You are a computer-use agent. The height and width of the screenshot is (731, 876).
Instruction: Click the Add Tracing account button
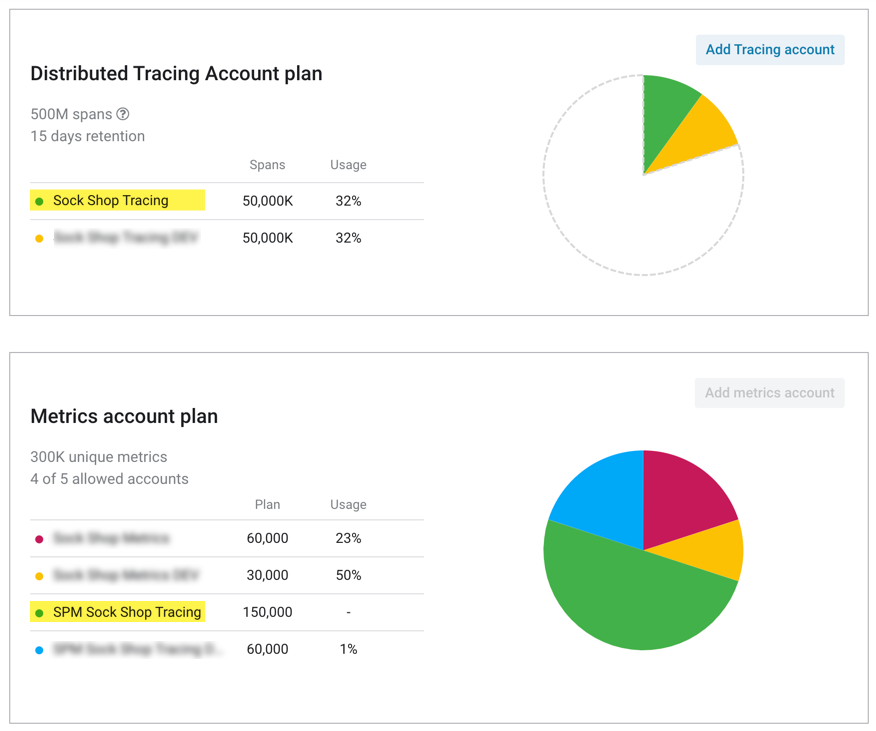click(769, 49)
